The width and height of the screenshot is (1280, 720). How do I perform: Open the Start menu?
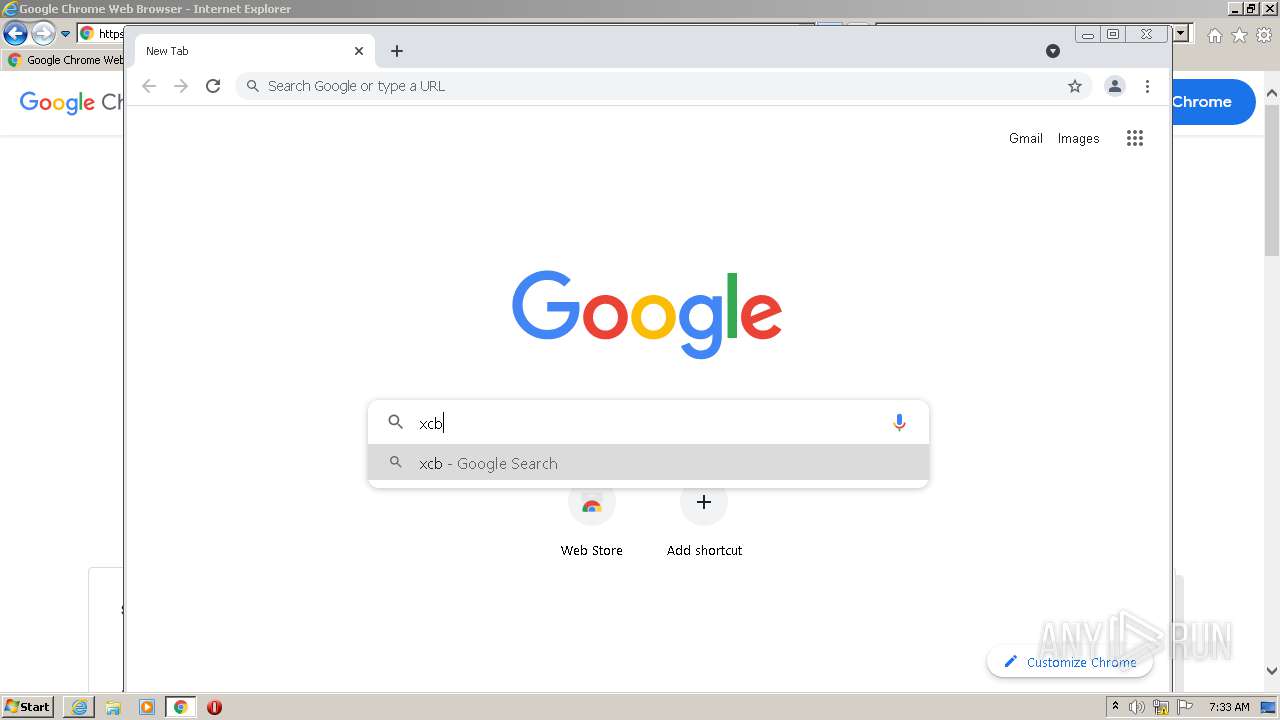[27, 707]
